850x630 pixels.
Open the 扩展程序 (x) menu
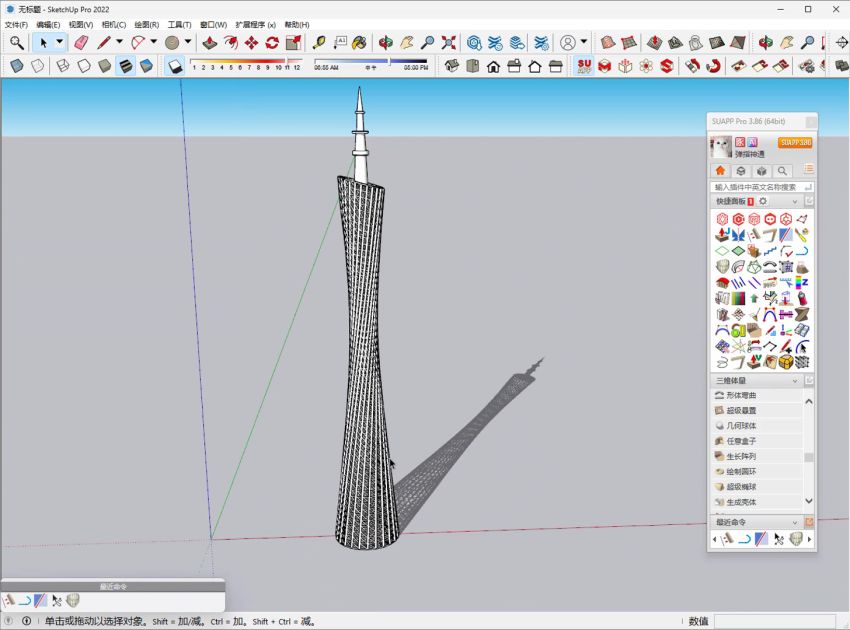click(x=255, y=24)
